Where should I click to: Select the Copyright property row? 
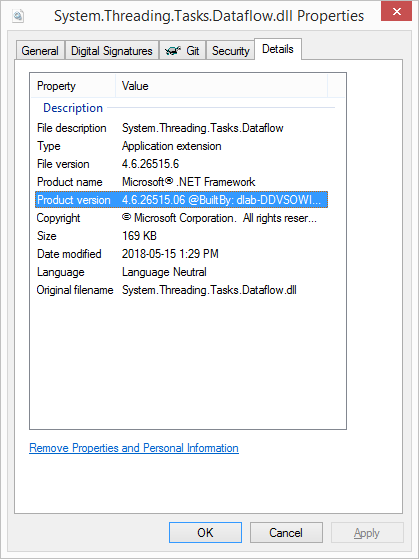[x=181, y=218]
